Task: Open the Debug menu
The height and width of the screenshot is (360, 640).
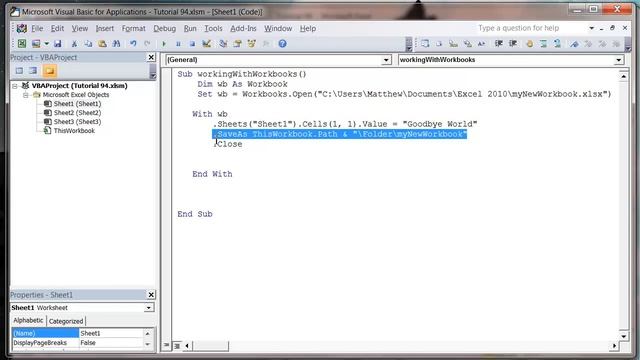Action: 164,29
